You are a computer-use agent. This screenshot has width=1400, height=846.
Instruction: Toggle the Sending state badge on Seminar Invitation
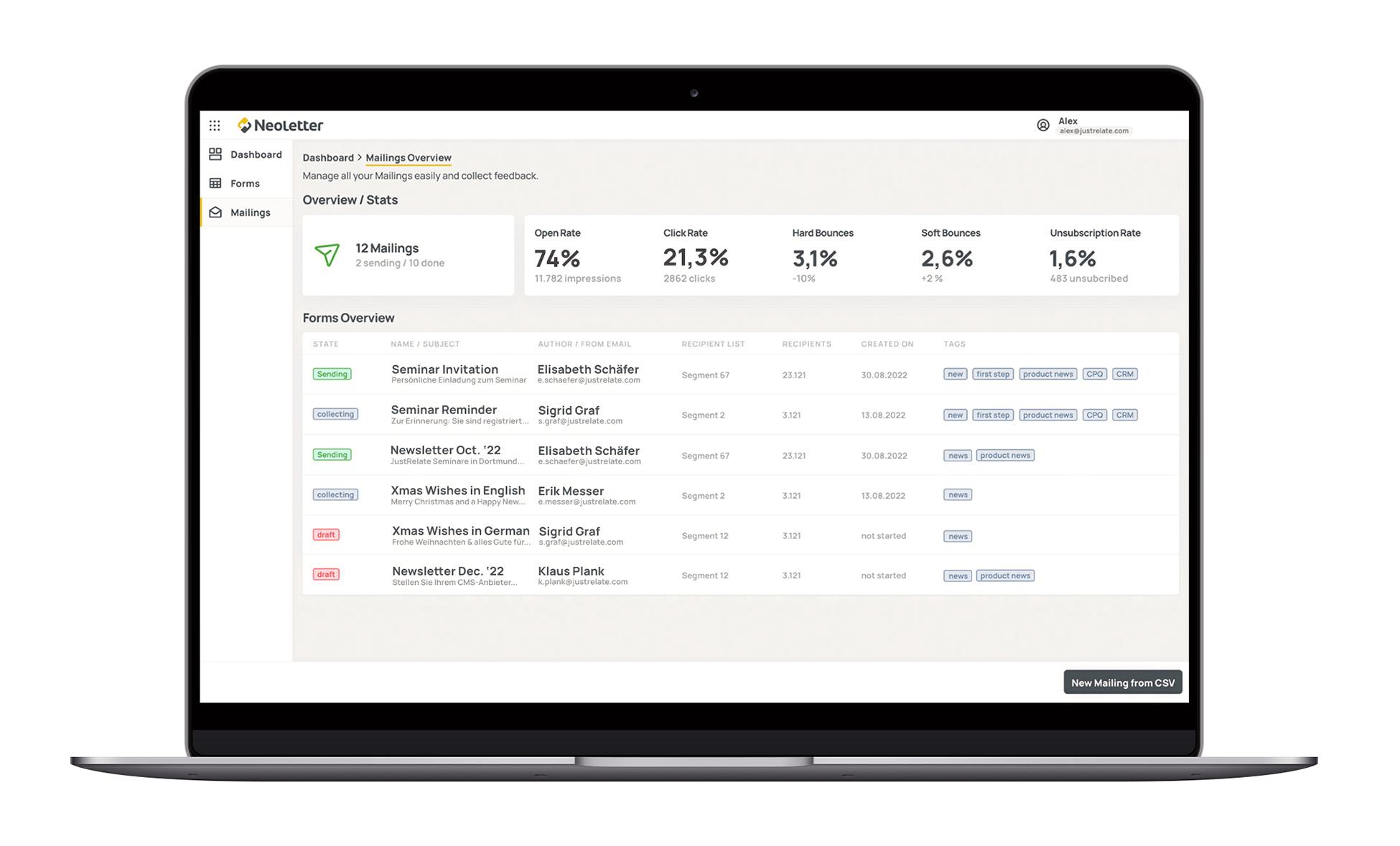coord(333,374)
